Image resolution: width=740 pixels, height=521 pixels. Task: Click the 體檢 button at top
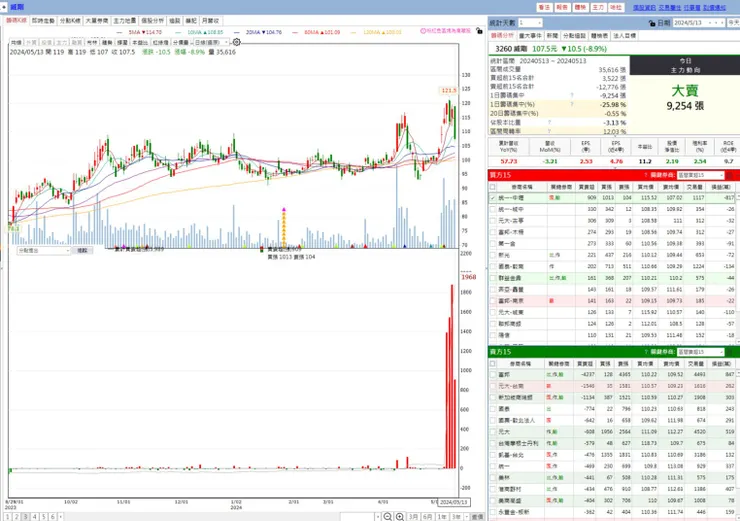[580, 7]
